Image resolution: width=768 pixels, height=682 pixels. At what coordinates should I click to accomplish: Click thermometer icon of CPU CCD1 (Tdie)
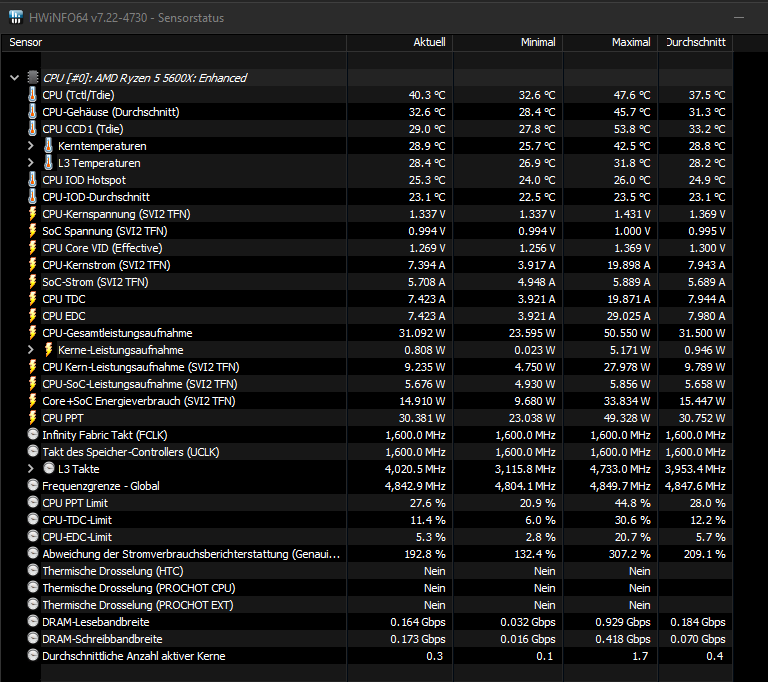pos(32,129)
